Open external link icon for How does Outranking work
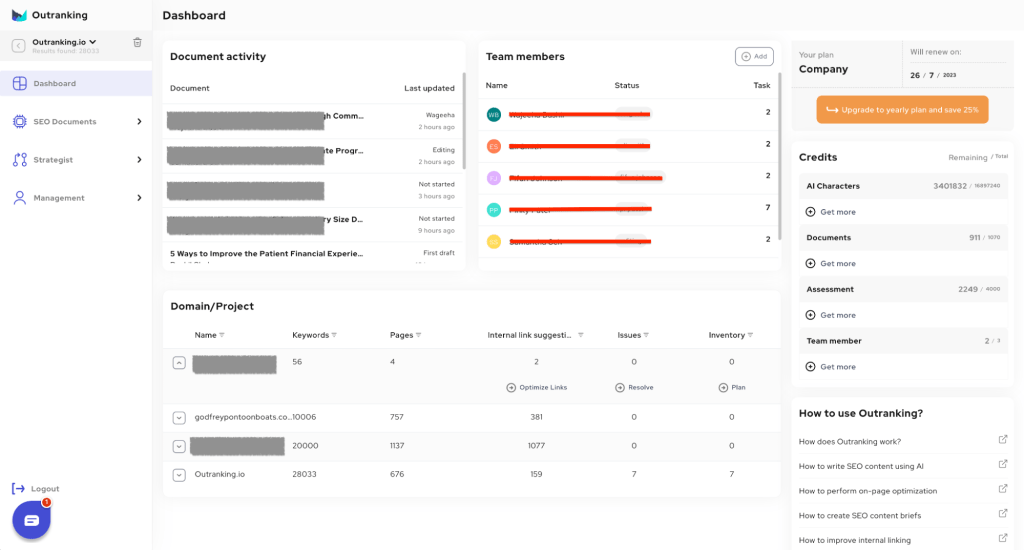 (1002, 440)
